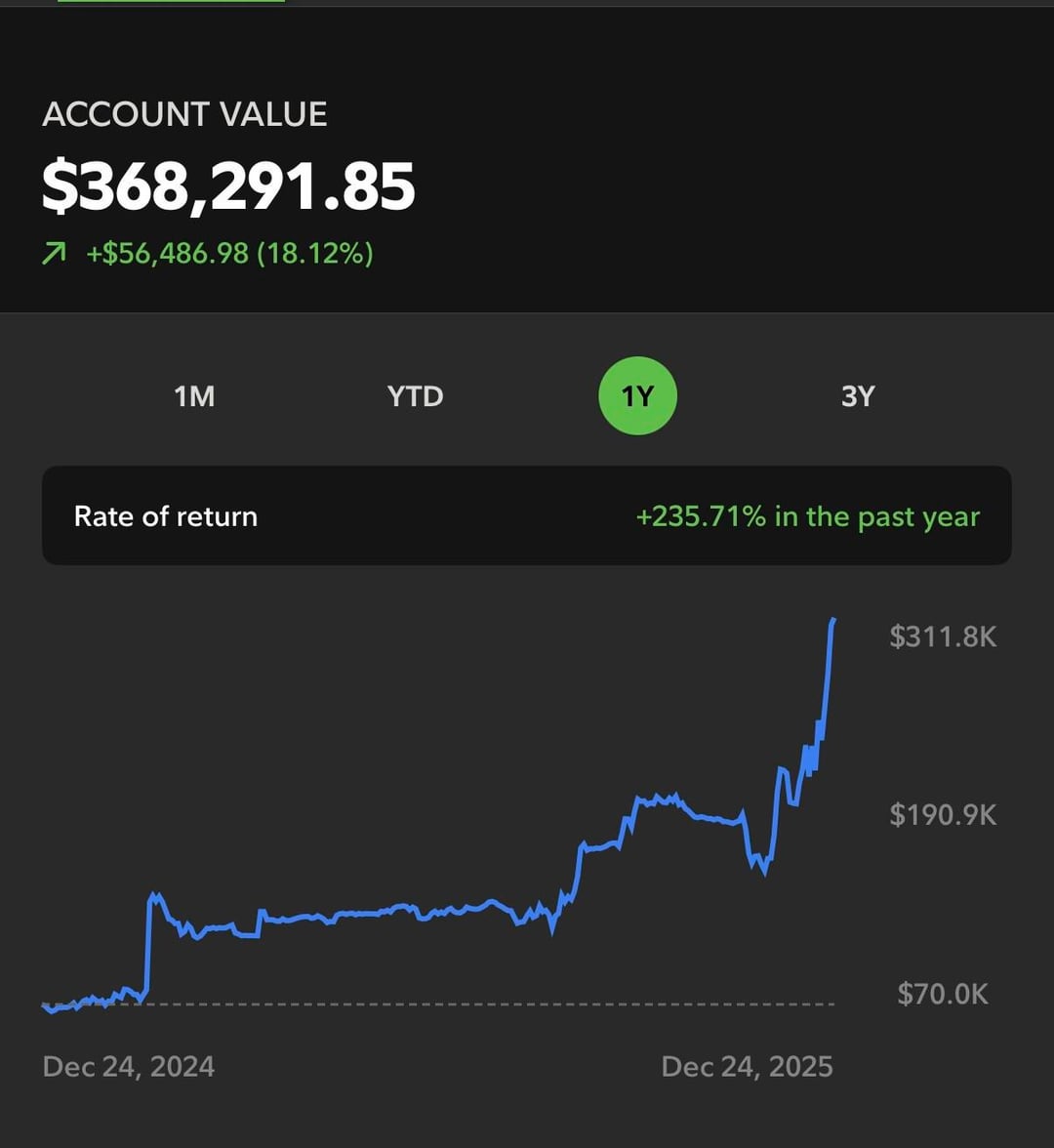The image size is (1054, 1148).
Task: Tap the Dec 24, 2025 end date label
Action: coord(747,1066)
